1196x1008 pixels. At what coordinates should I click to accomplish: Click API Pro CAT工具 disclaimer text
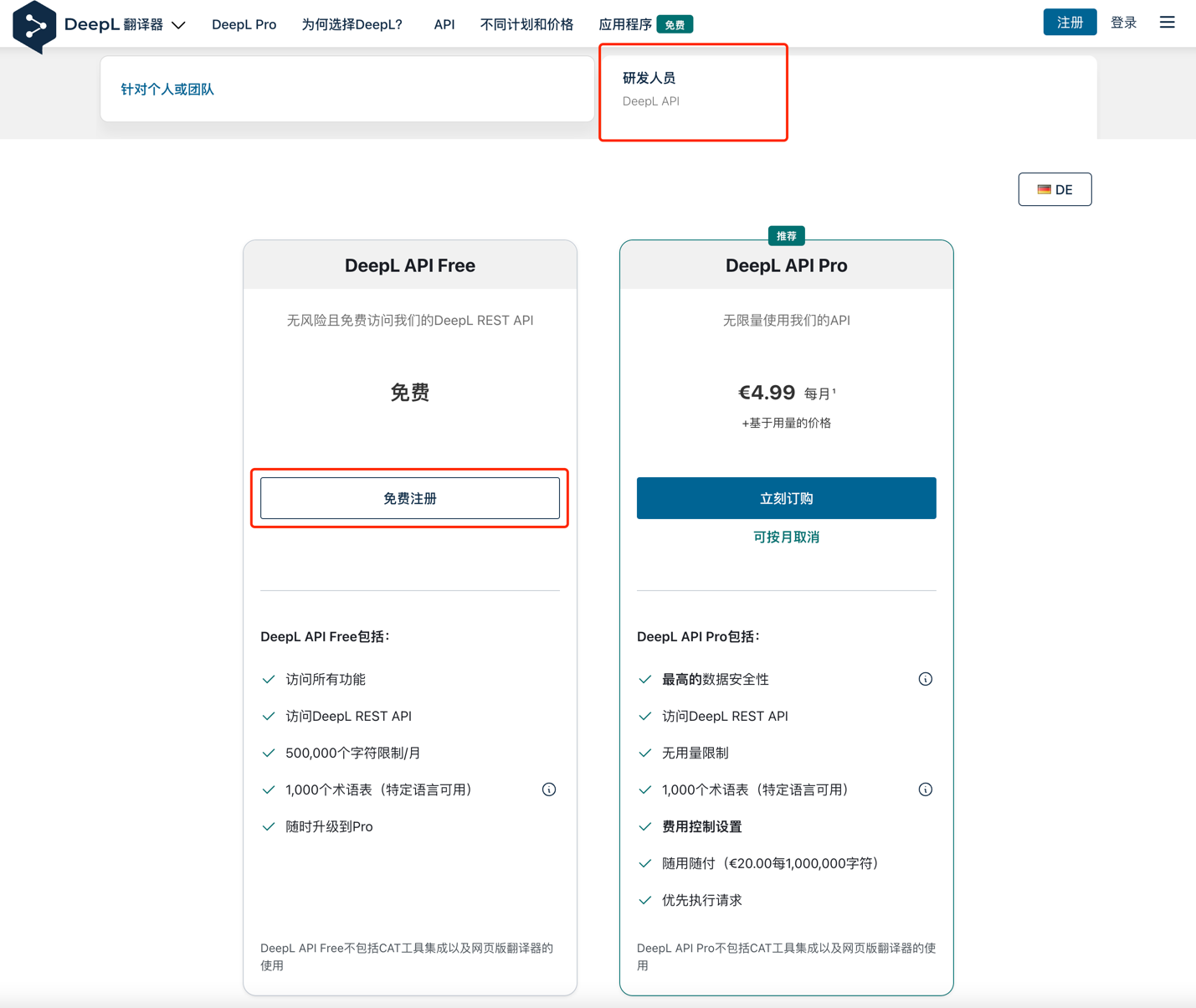tap(786, 956)
